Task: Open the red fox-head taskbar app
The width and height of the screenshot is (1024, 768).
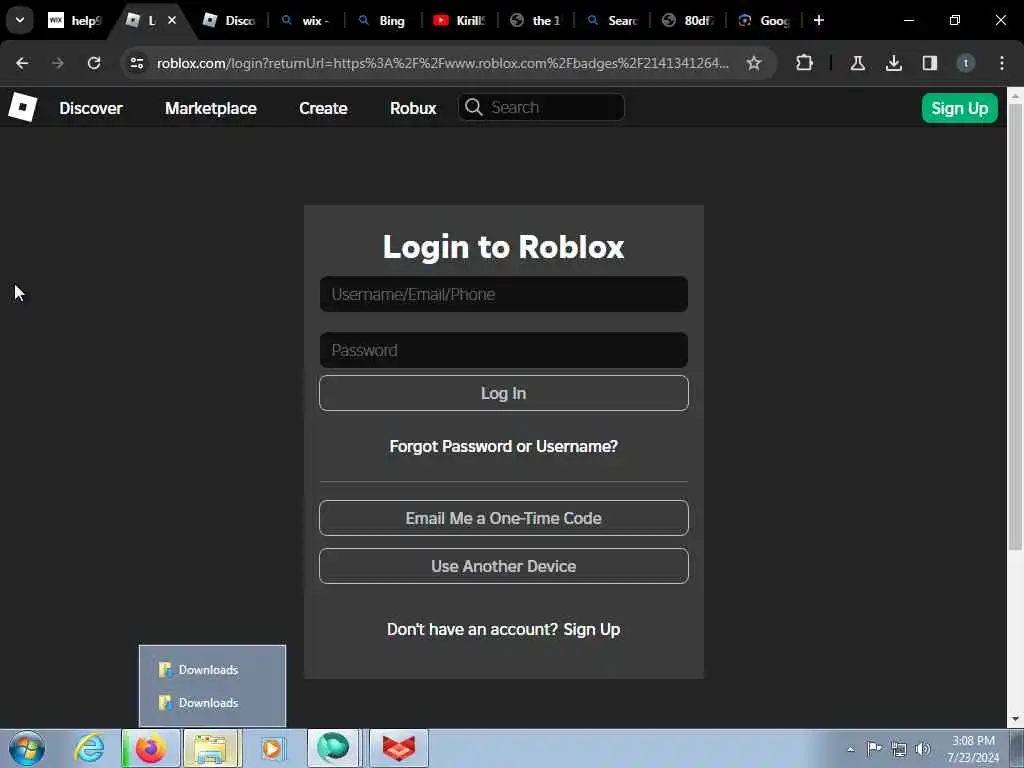Action: (x=399, y=748)
